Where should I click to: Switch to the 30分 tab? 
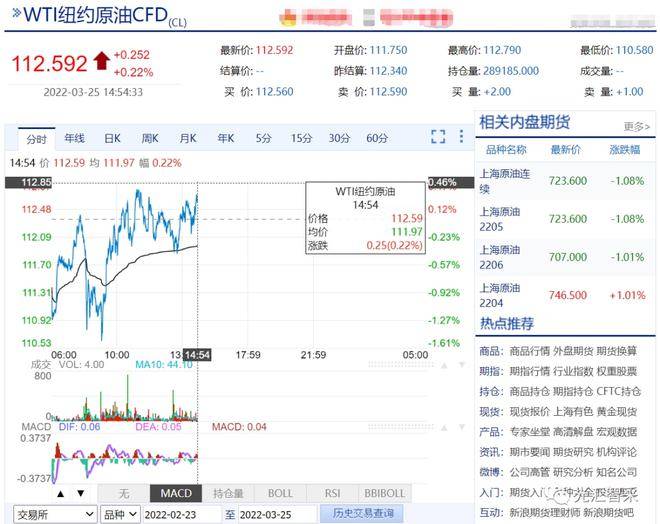339,138
